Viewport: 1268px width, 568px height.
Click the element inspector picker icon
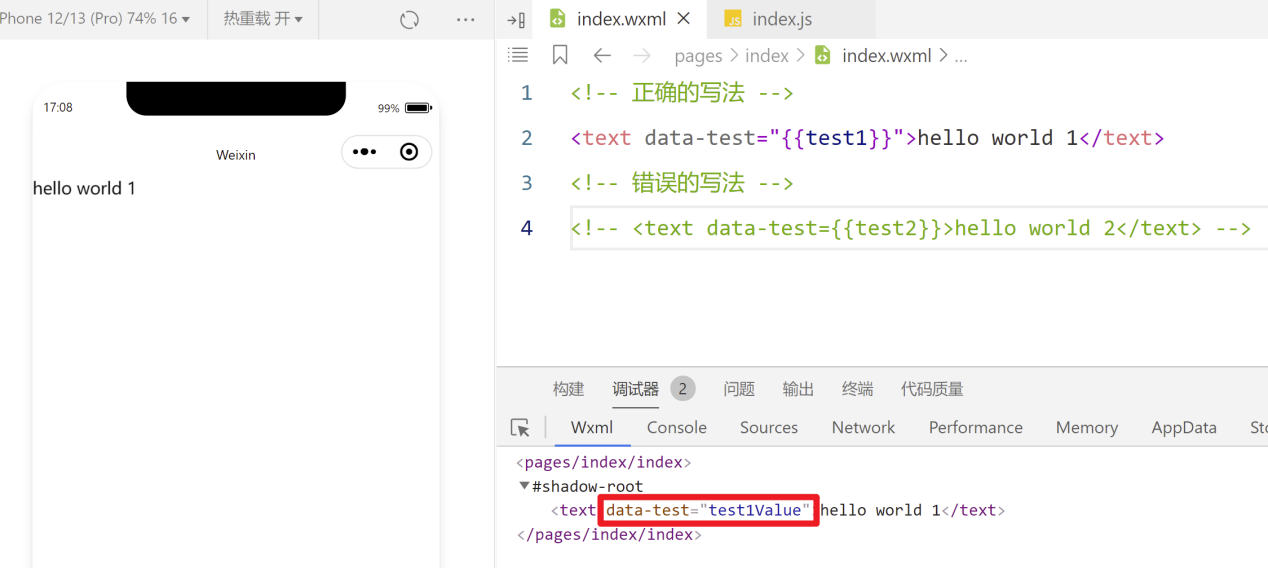pos(520,427)
